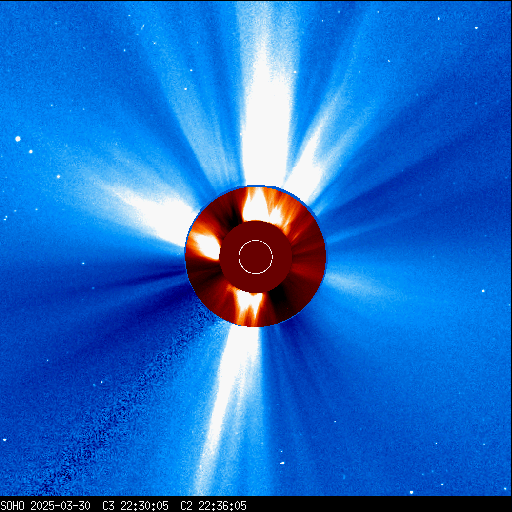Click the 2025-03-30 date text

click(60, 505)
